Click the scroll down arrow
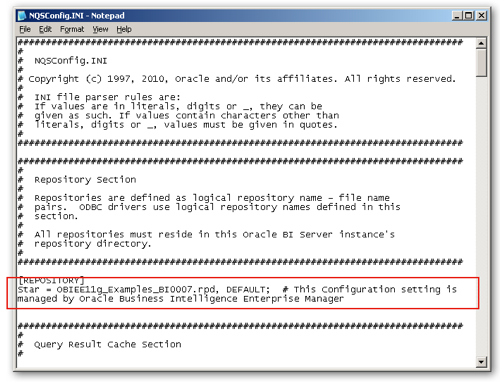500x382 pixels. click(481, 361)
